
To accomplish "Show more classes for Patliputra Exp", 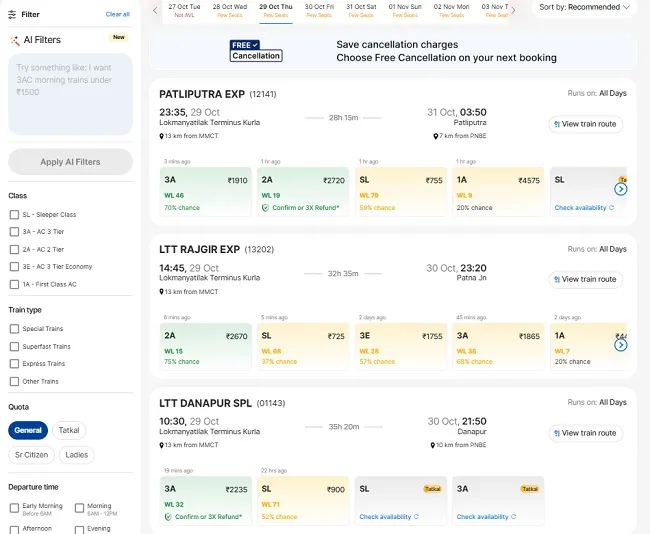I will [x=621, y=189].
